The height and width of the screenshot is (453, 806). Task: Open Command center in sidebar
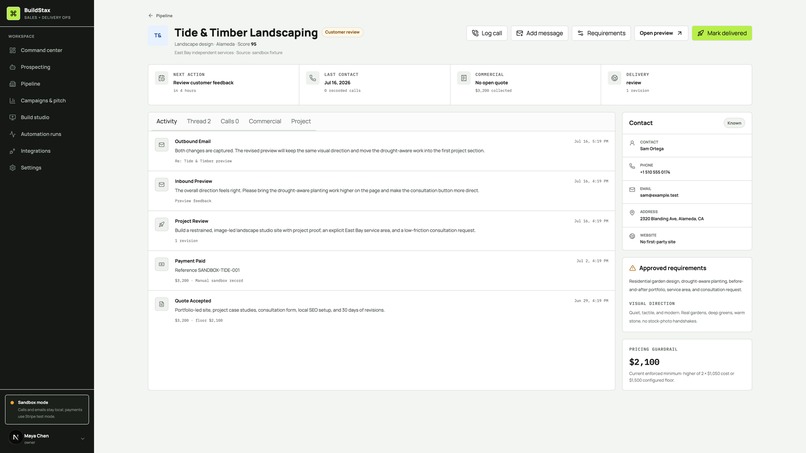tap(41, 50)
